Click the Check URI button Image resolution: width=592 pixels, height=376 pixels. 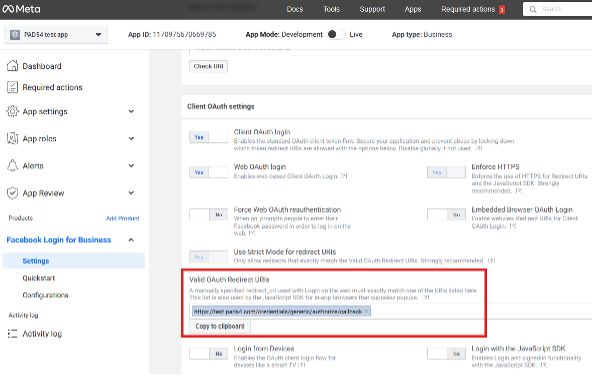[x=208, y=66]
